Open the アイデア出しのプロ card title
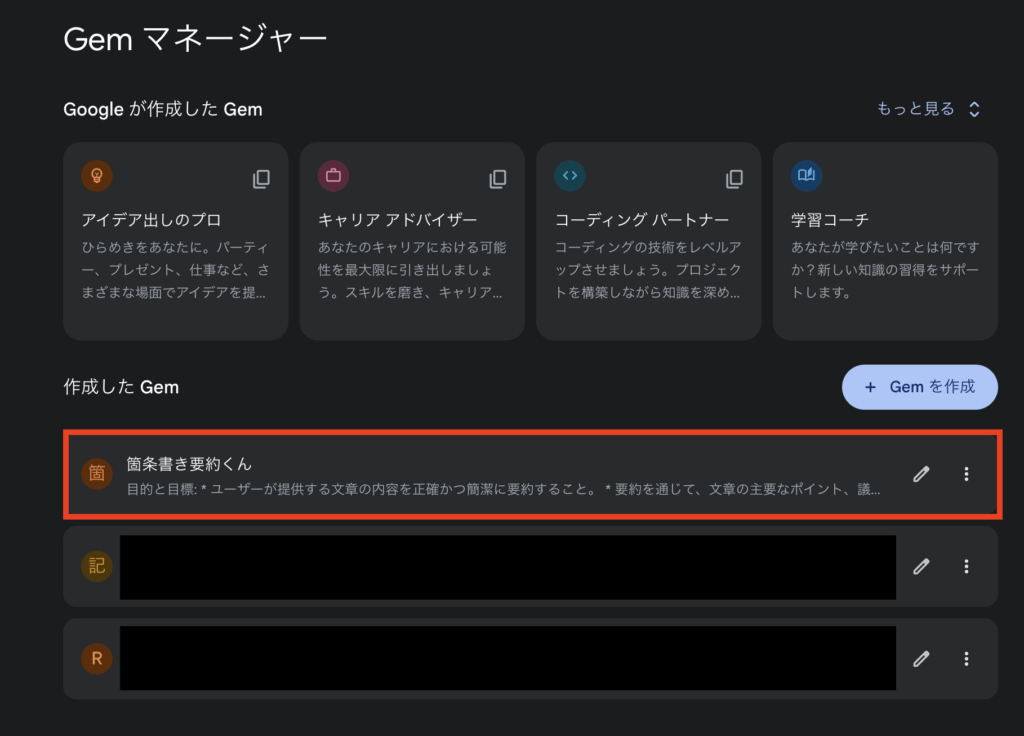Viewport: 1024px width, 736px height. click(x=152, y=220)
